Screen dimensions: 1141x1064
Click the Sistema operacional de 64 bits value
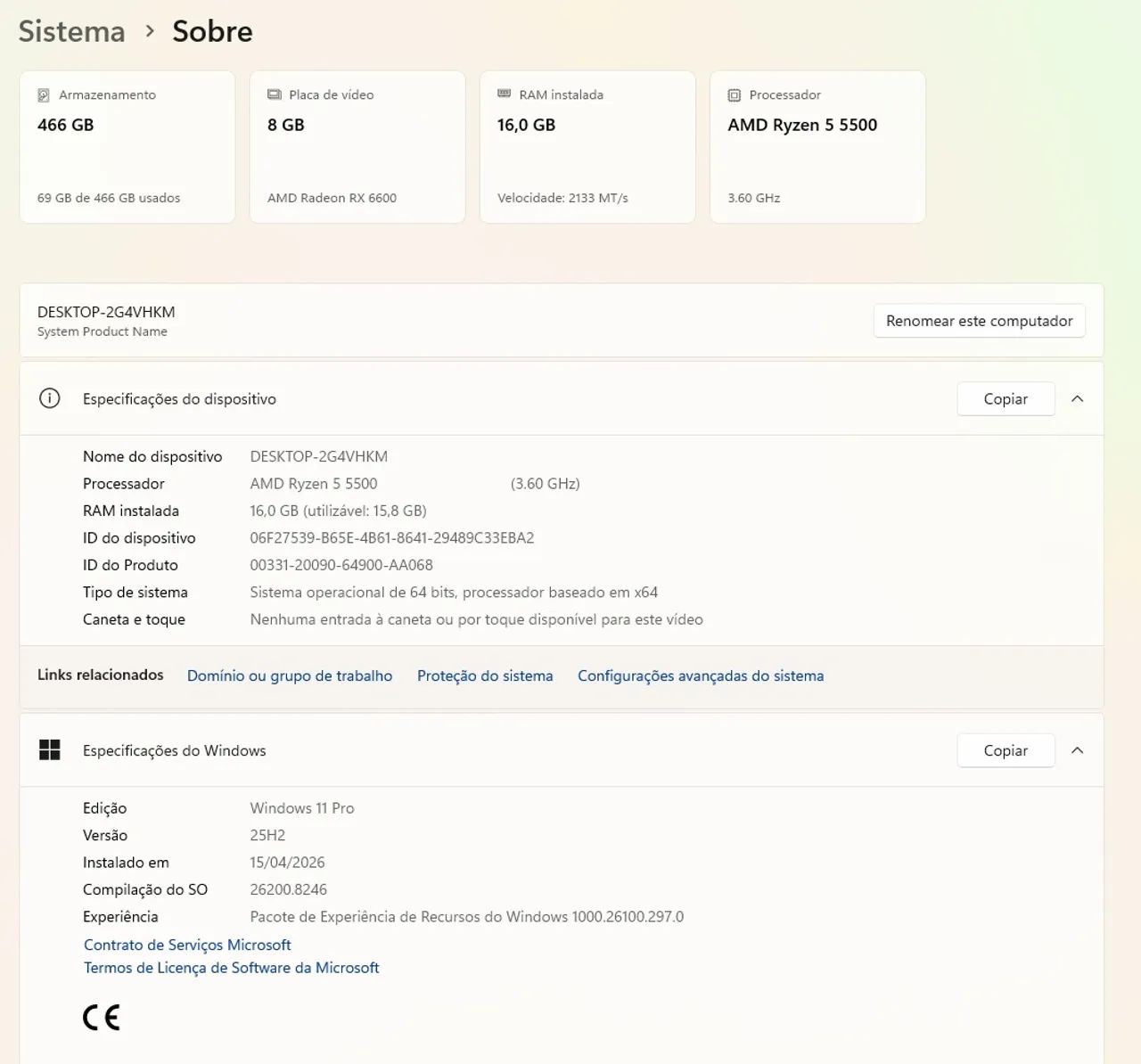click(x=454, y=592)
